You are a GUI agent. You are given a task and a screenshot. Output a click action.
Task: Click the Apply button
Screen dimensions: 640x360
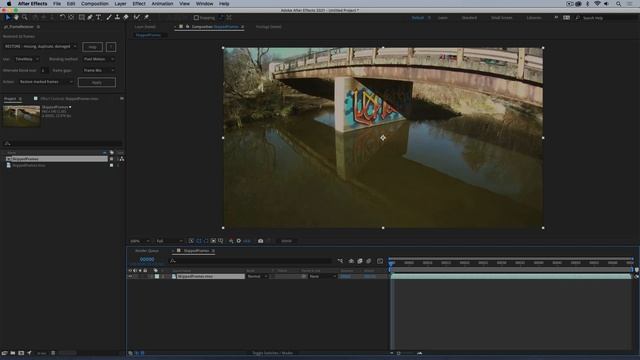pyautogui.click(x=97, y=82)
